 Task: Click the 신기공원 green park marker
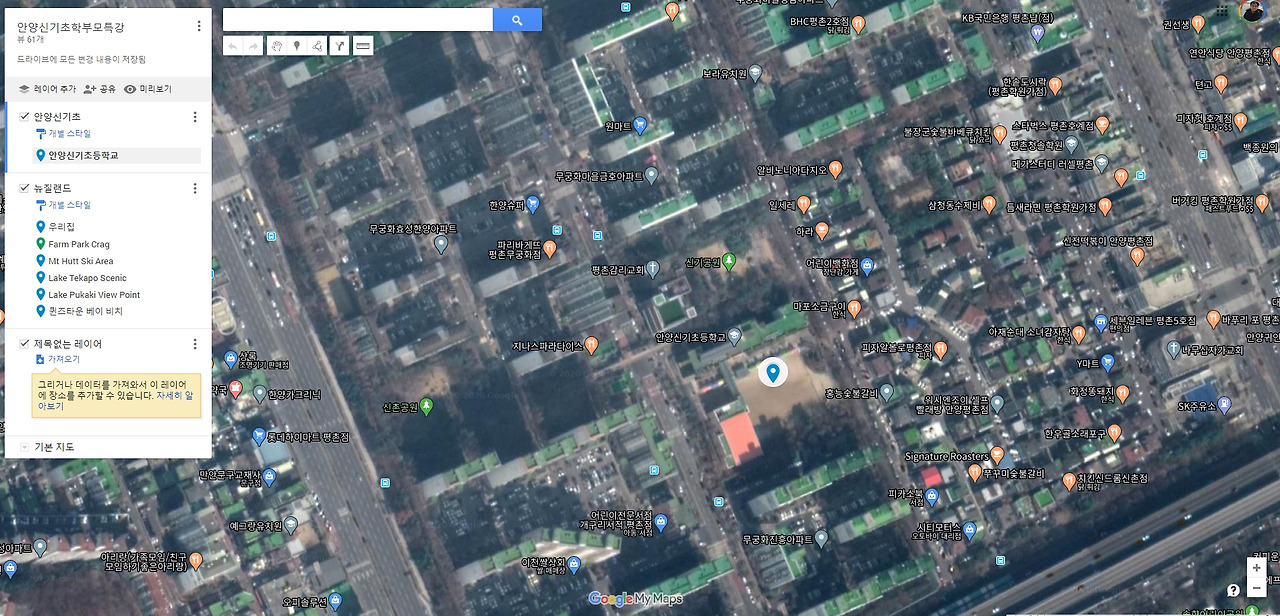pos(729,262)
